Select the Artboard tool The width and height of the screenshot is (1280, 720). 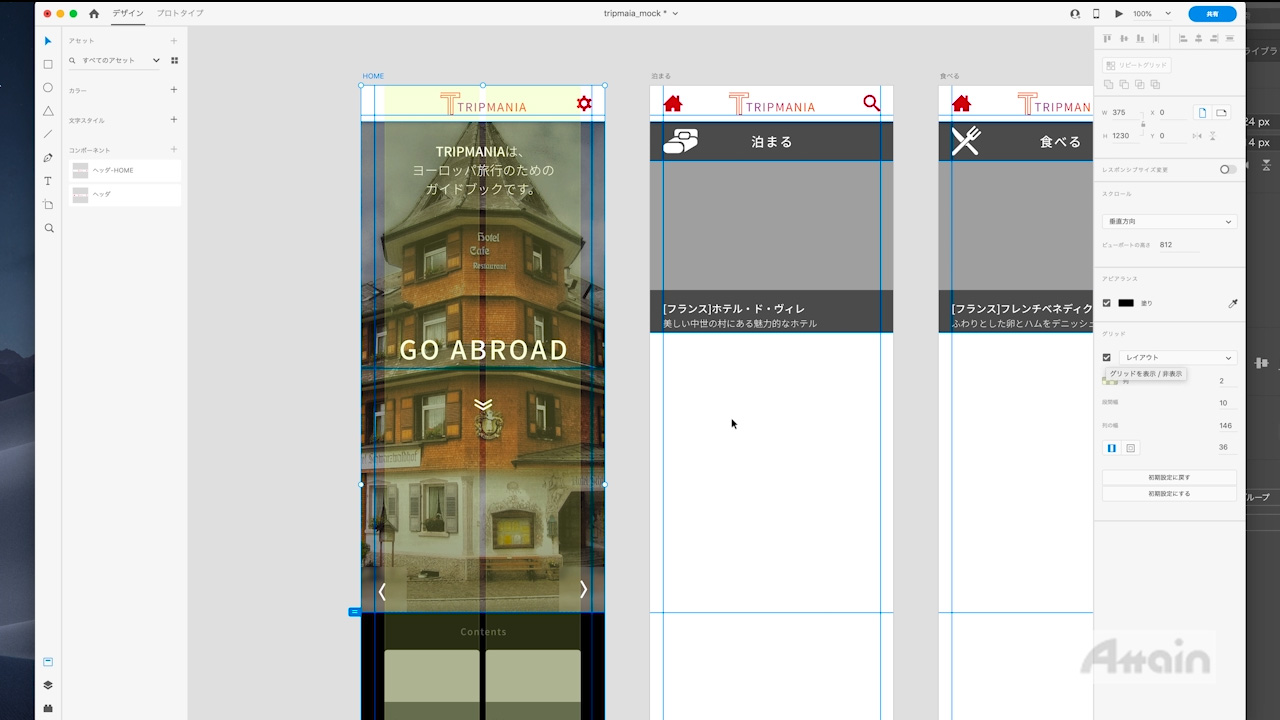pyautogui.click(x=48, y=205)
